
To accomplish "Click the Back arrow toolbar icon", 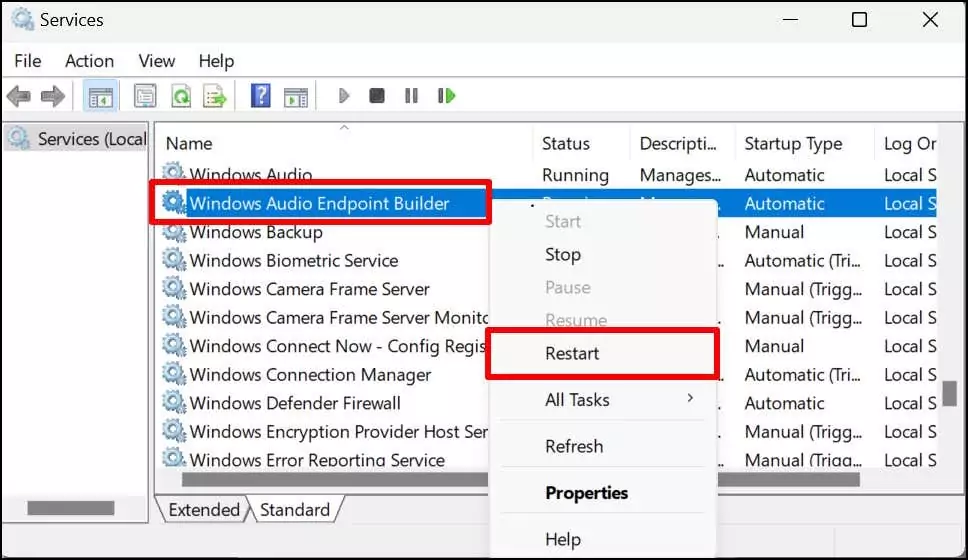I will (x=19, y=96).
